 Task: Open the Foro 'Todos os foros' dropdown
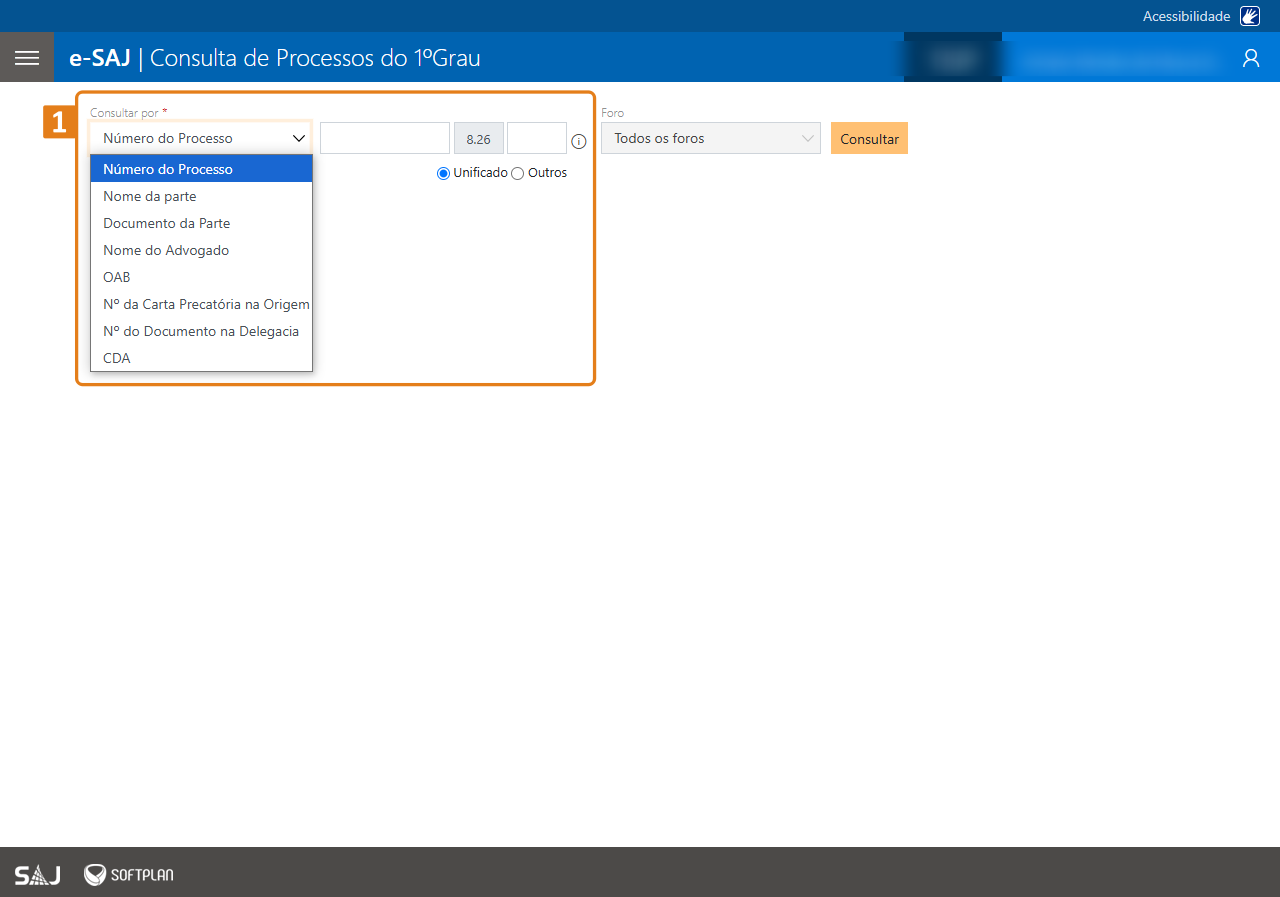click(711, 138)
